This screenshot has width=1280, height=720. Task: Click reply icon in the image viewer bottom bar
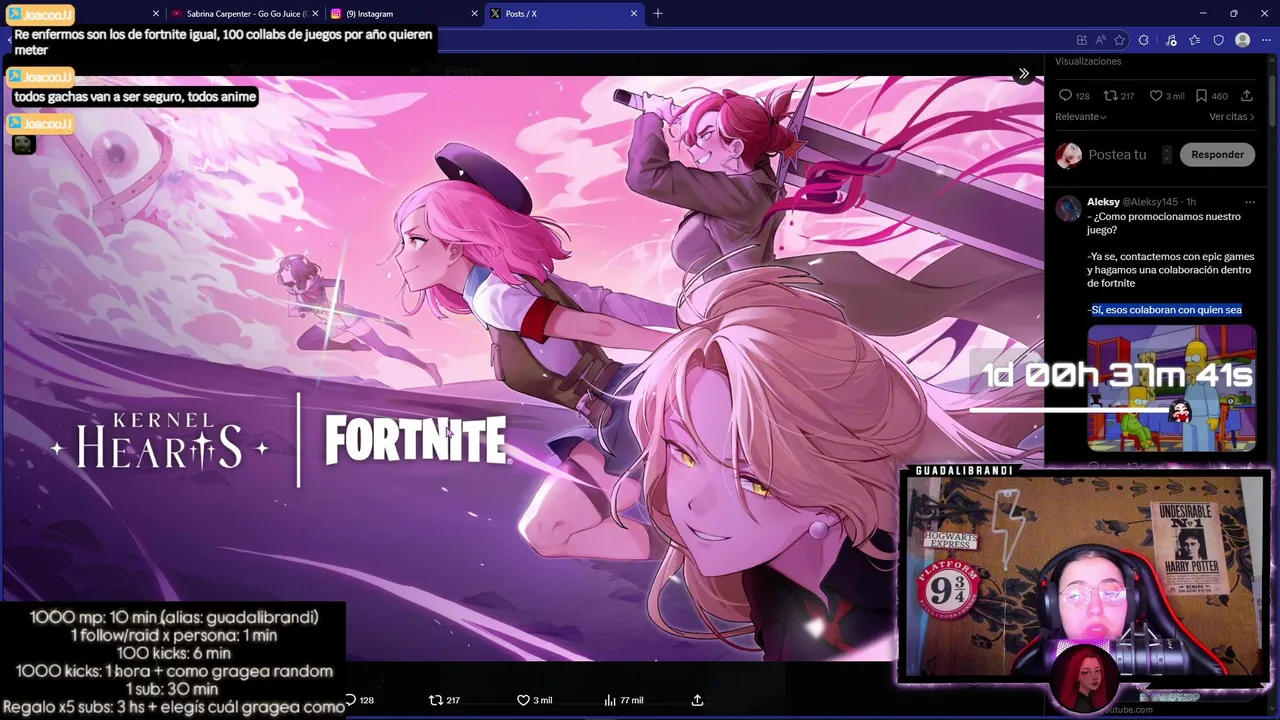pos(350,700)
